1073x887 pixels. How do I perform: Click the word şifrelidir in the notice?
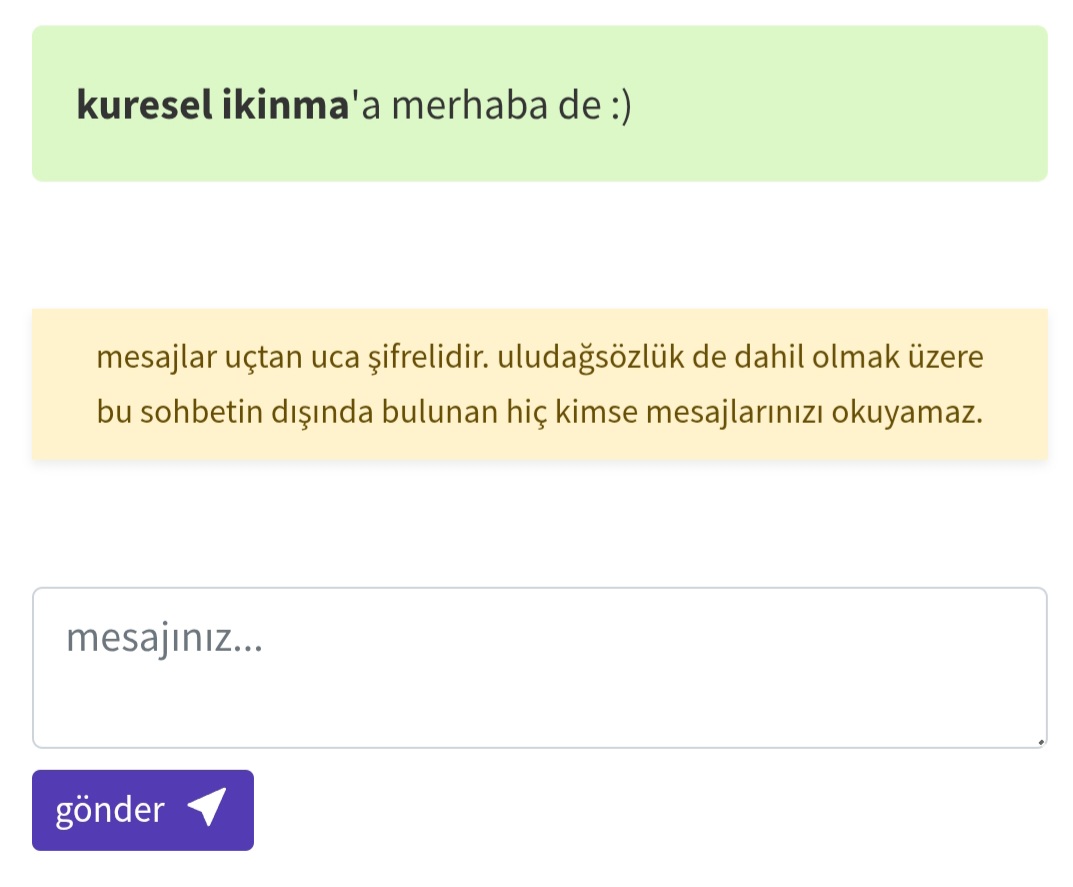[x=422, y=358]
